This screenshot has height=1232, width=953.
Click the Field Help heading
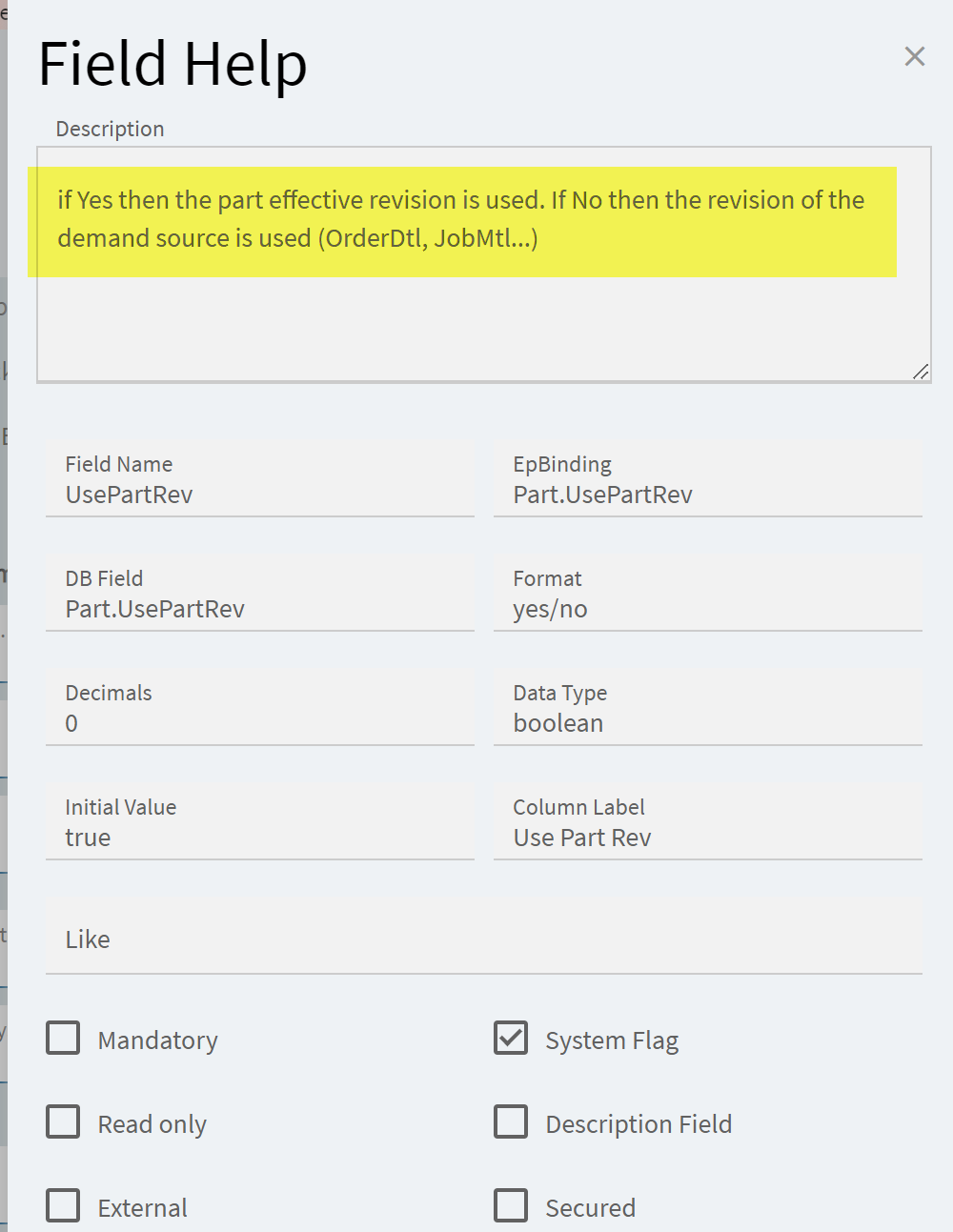pos(172,65)
